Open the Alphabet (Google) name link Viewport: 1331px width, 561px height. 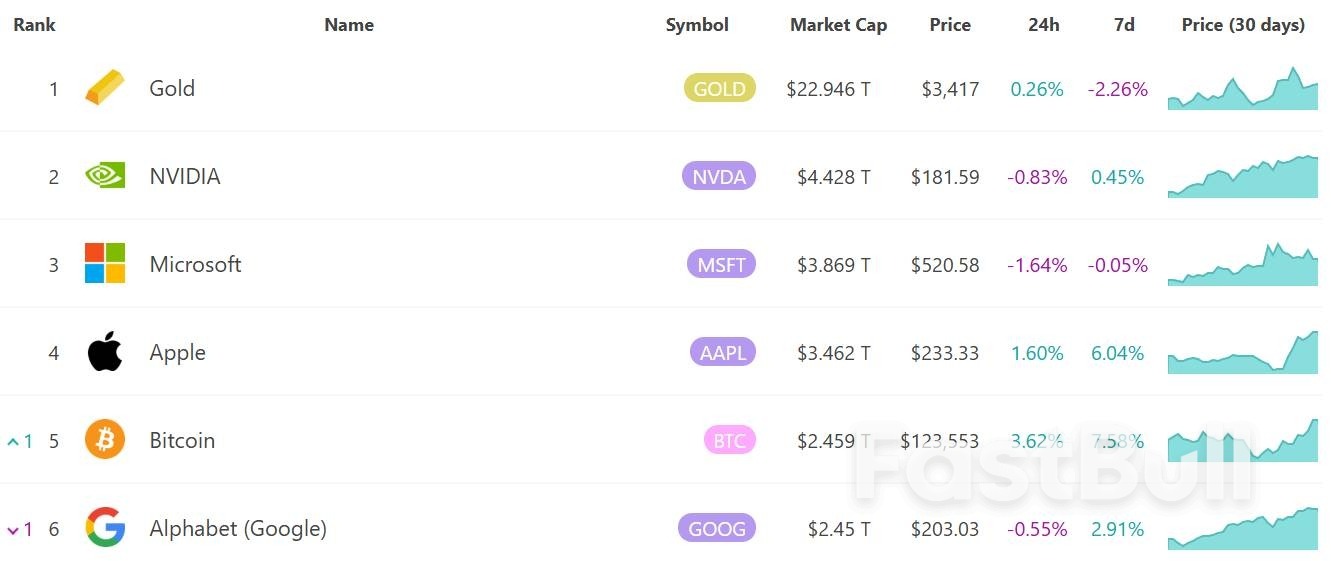(238, 528)
